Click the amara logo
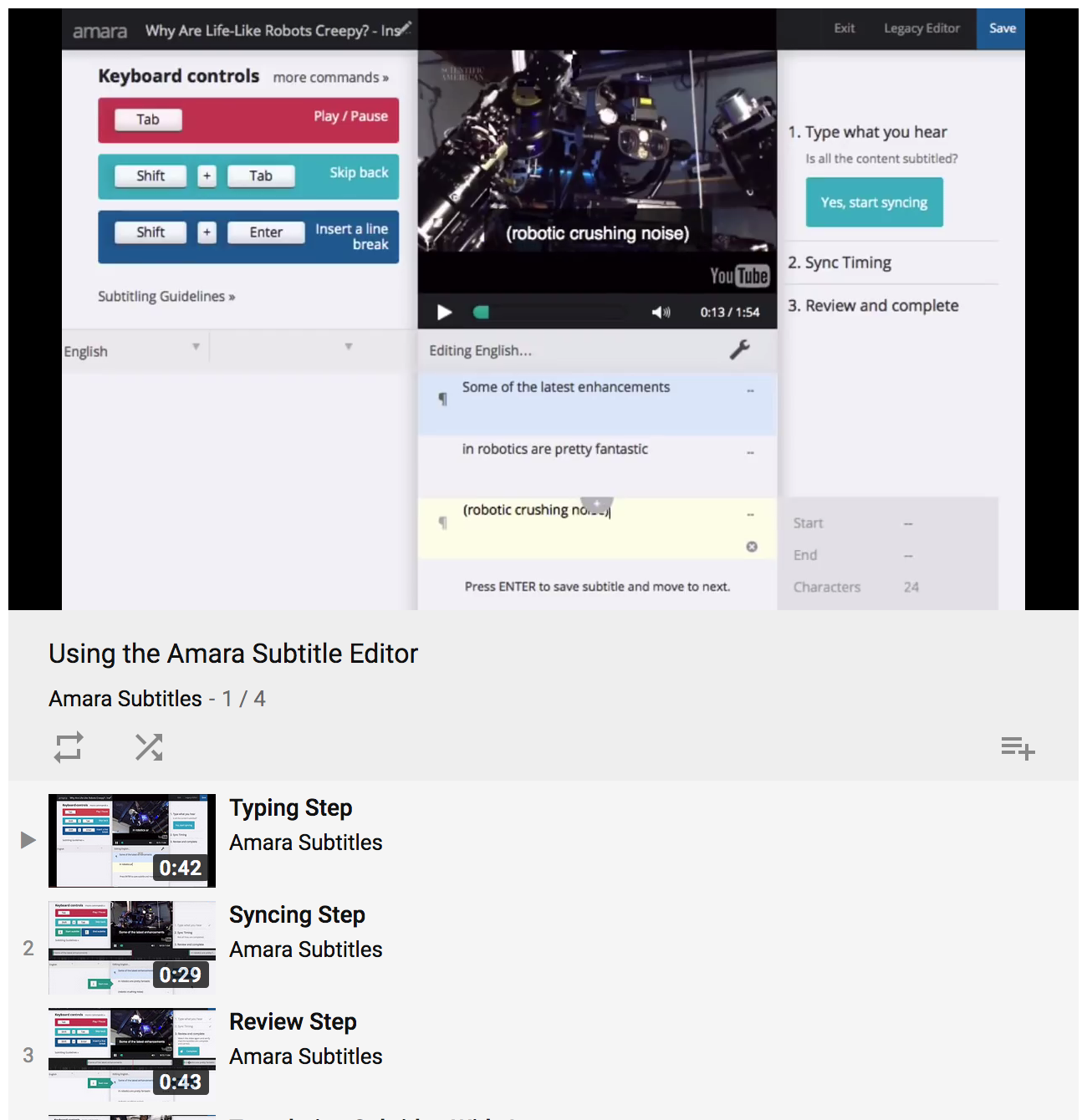The height and width of the screenshot is (1120, 1087). 100,32
